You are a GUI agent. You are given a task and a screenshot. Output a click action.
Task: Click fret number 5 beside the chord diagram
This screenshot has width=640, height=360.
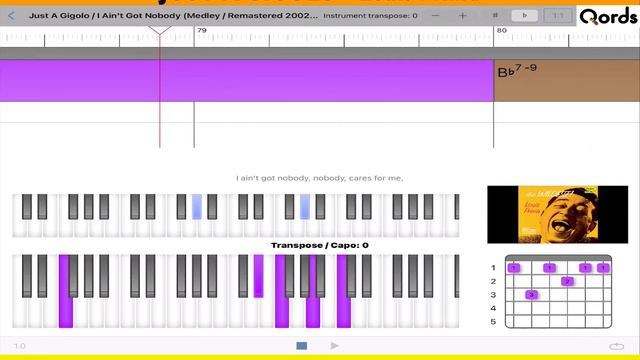493,322
